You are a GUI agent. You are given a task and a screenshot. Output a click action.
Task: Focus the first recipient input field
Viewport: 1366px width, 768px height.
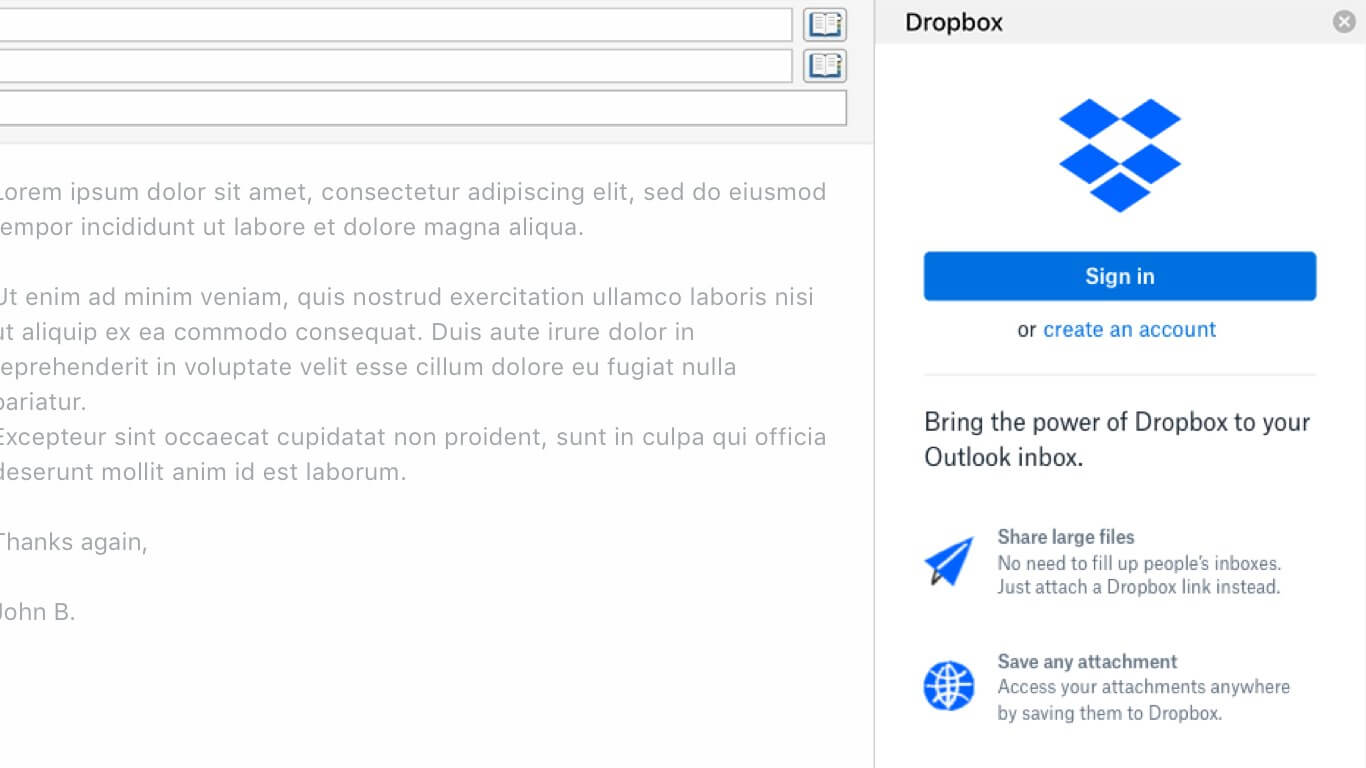coord(395,25)
